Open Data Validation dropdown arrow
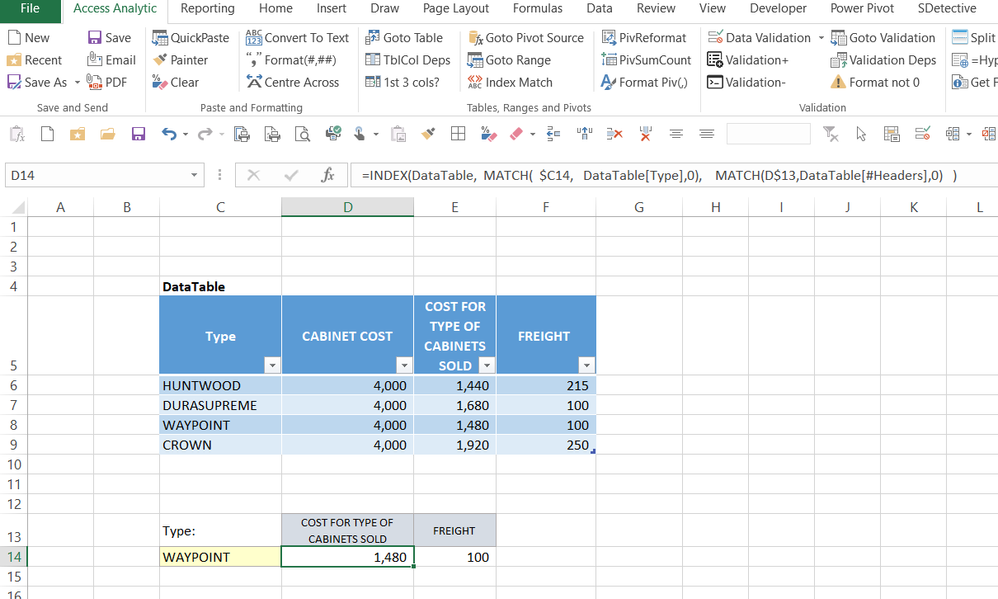The height and width of the screenshot is (599, 998). point(821,38)
